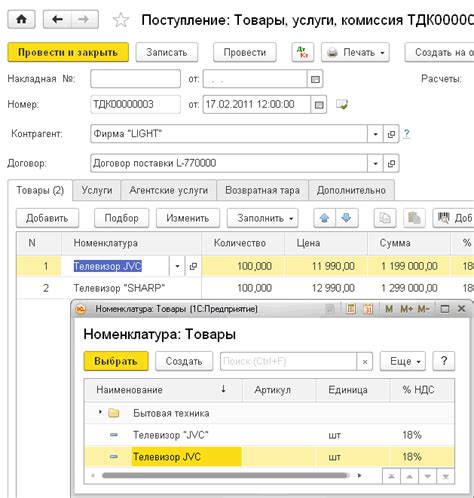Open dropdown for Телевизор JVC cell
This screenshot has width=474, height=498.
(x=177, y=266)
